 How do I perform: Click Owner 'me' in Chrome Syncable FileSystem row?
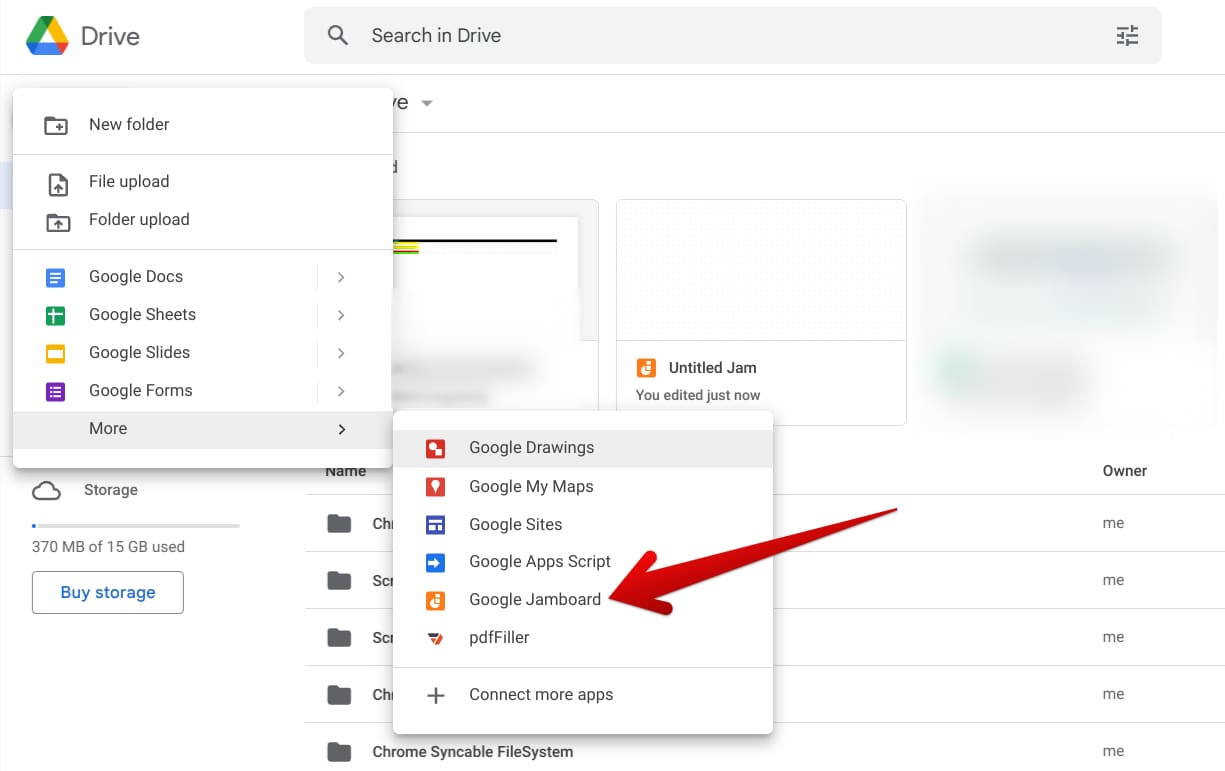[x=1113, y=751]
